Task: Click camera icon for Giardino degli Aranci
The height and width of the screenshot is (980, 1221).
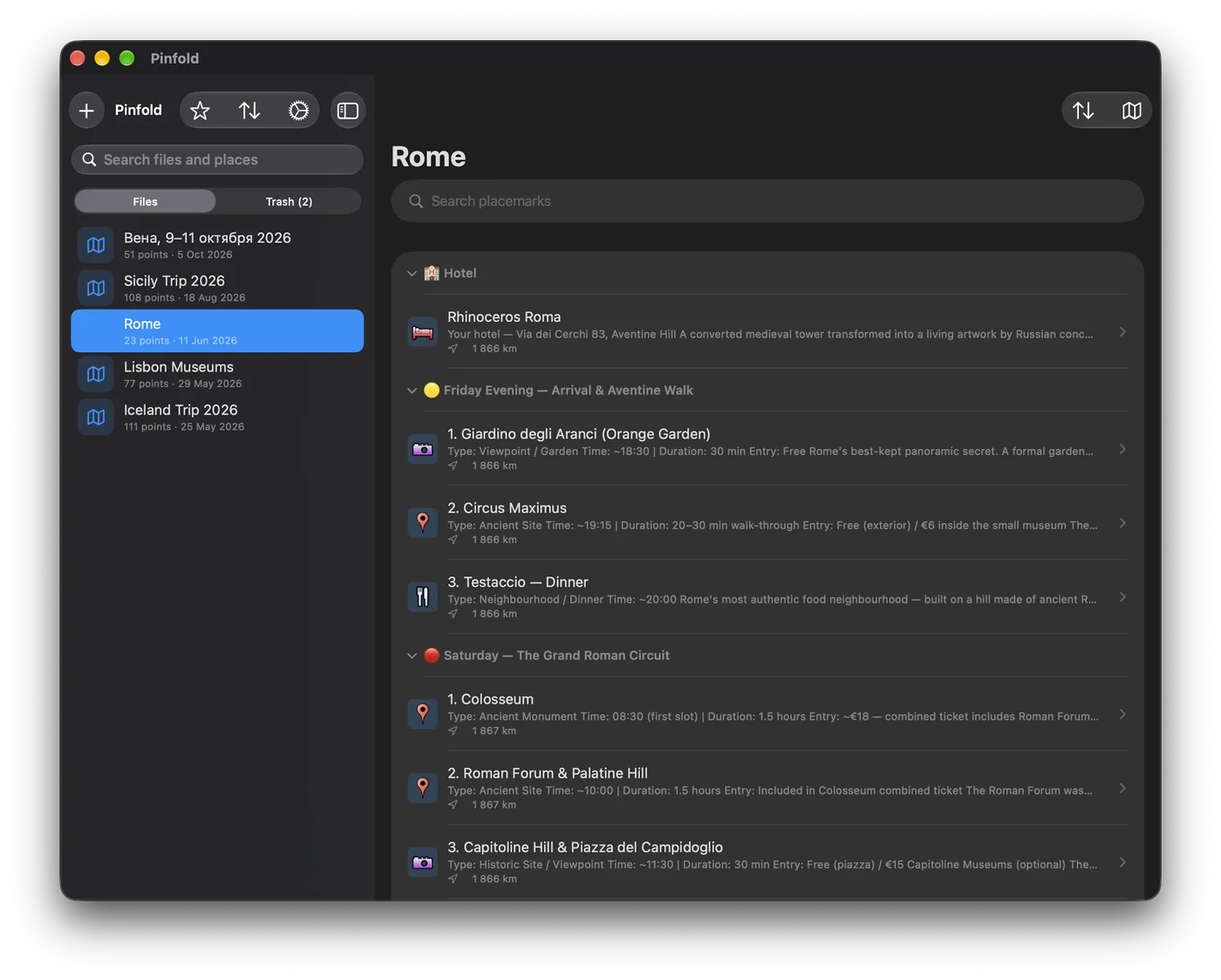Action: coord(423,449)
